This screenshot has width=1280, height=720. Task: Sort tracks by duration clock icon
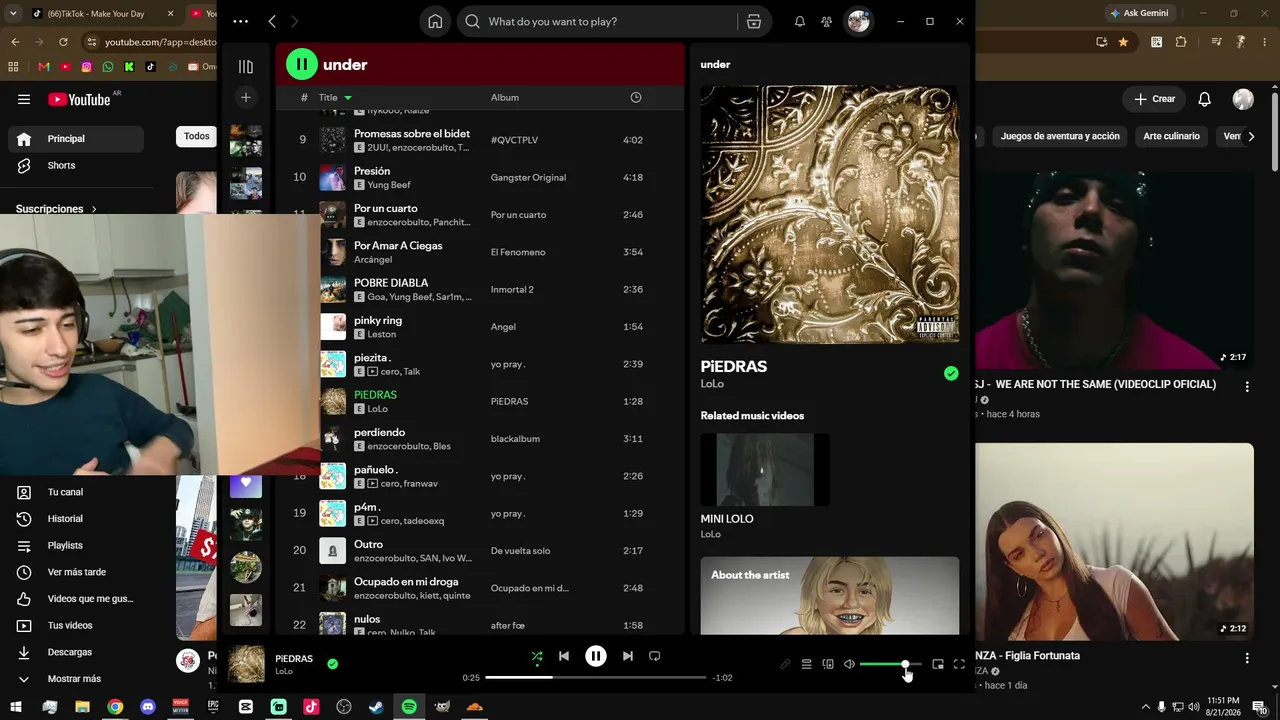coord(636,97)
